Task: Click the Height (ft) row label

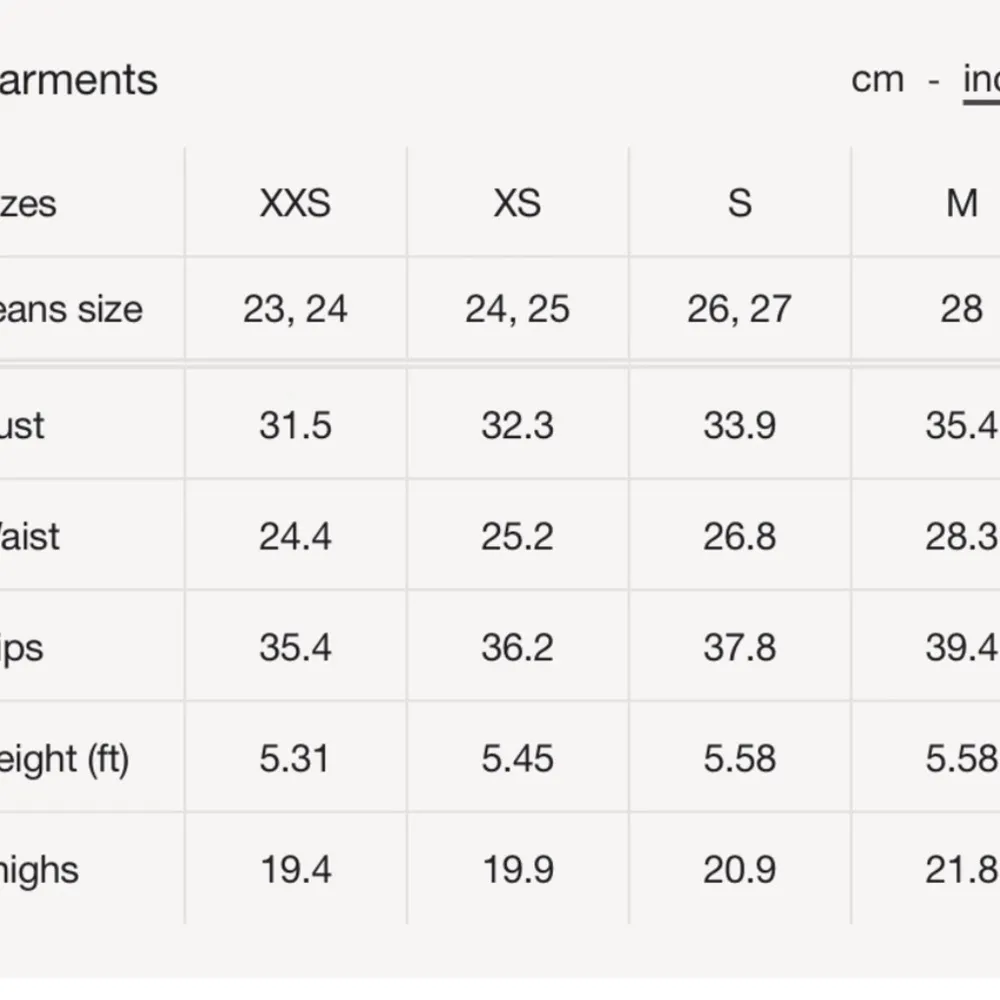Action: pos(64,758)
